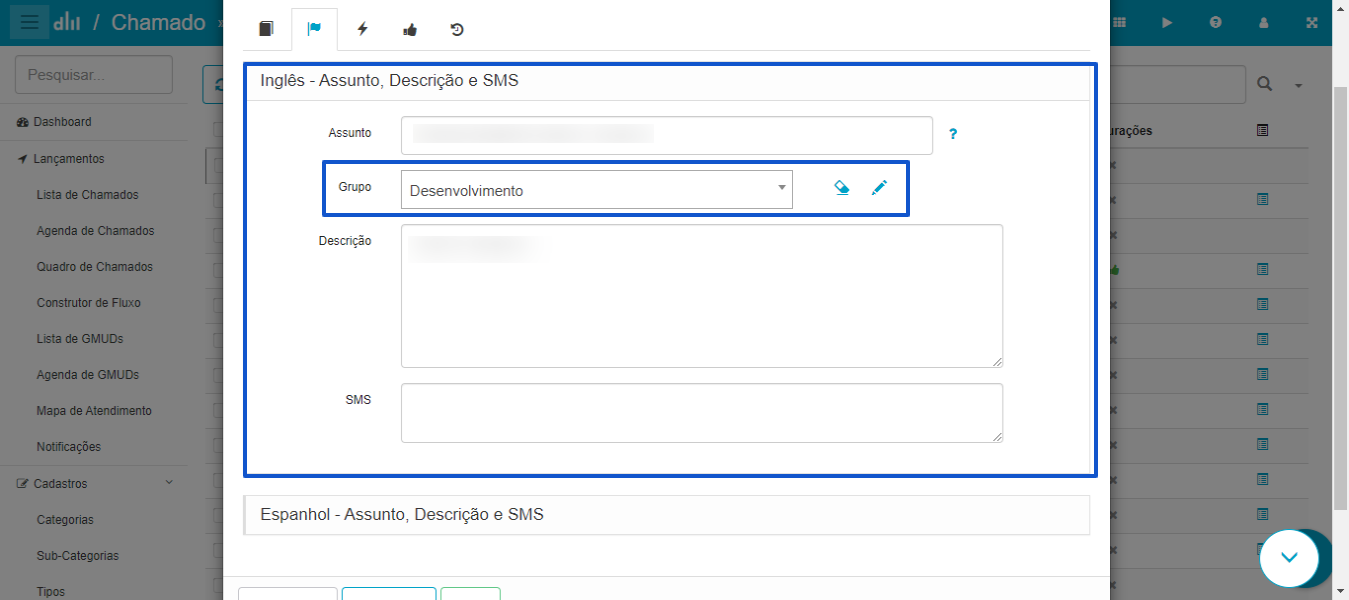Open the thumbs-up tab in the dialog
This screenshot has height=600, width=1349.
click(410, 30)
